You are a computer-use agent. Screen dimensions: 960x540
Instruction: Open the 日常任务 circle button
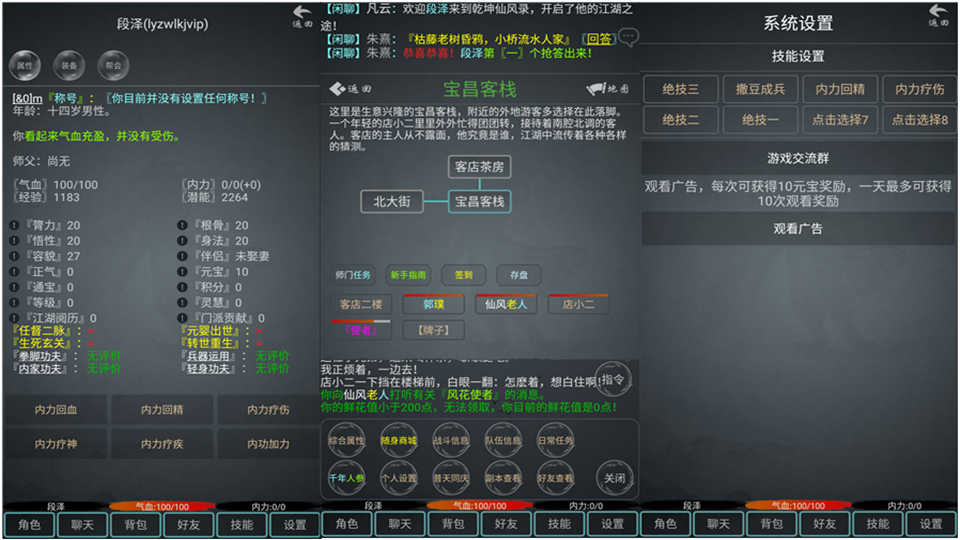click(555, 440)
